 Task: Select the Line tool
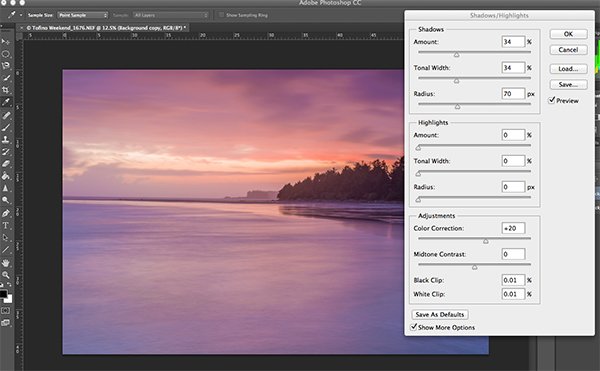[x=5, y=250]
